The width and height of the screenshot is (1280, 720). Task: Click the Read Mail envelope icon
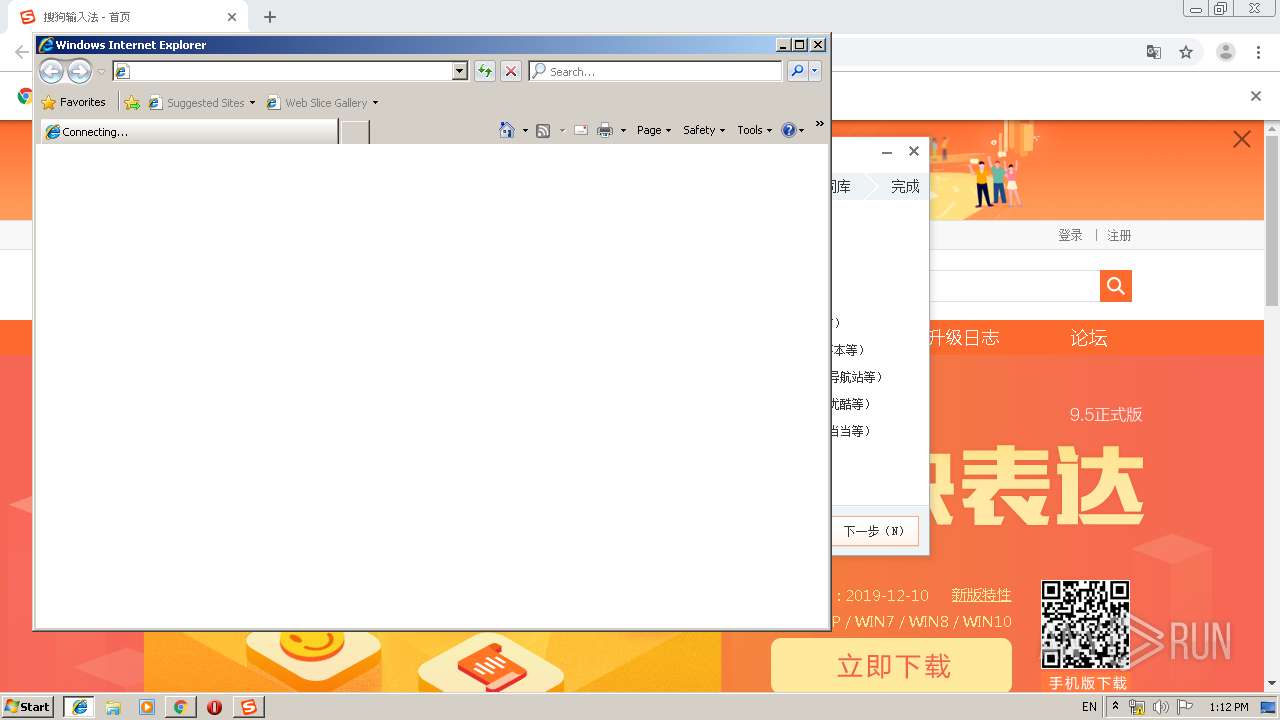tap(580, 130)
